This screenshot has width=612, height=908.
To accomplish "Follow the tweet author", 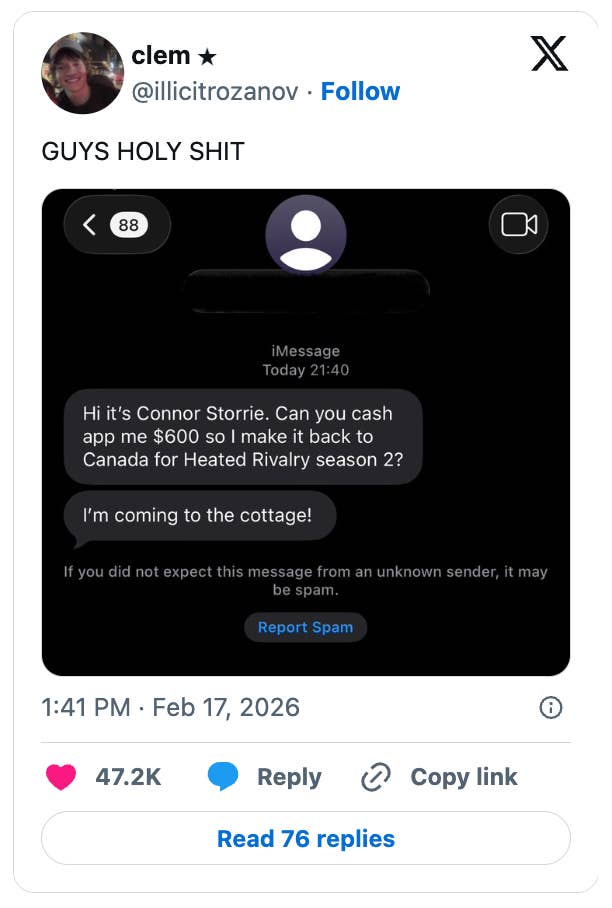I will (x=360, y=92).
